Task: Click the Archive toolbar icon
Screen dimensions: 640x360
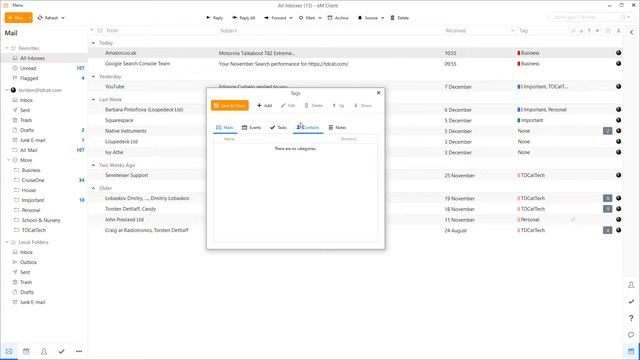Action: coord(330,18)
